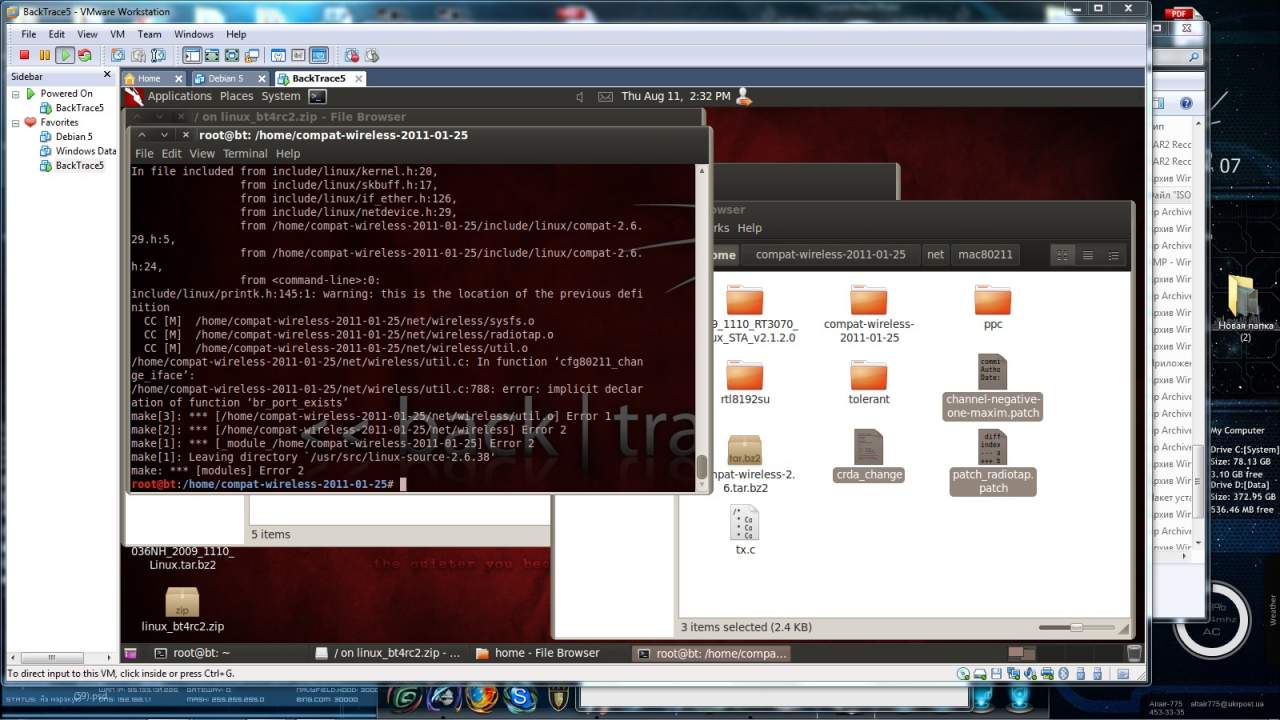Click the workspace switcher in bottom panel
The height and width of the screenshot is (720, 1280).
click(x=1021, y=653)
